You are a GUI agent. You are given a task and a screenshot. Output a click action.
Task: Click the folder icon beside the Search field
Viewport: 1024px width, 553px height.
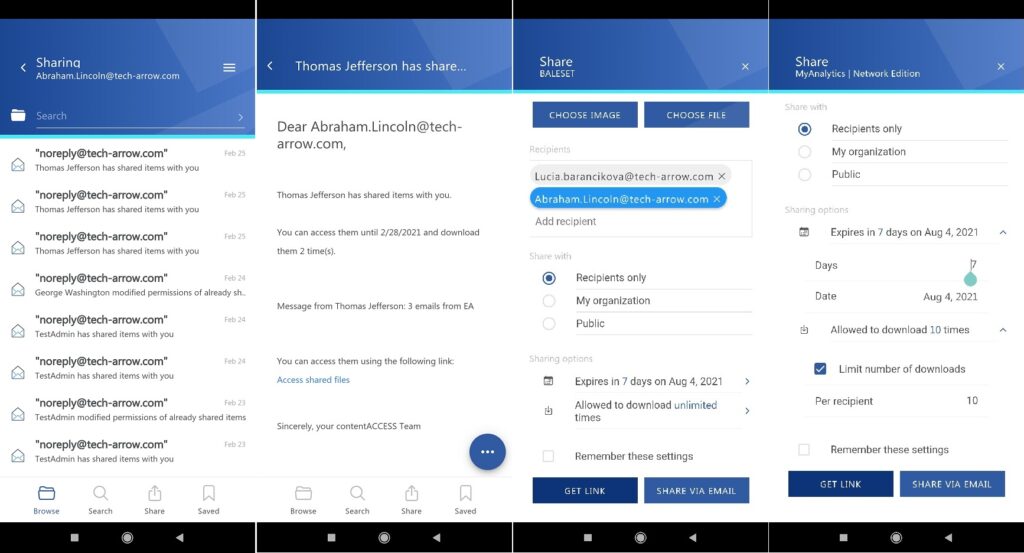click(18, 116)
